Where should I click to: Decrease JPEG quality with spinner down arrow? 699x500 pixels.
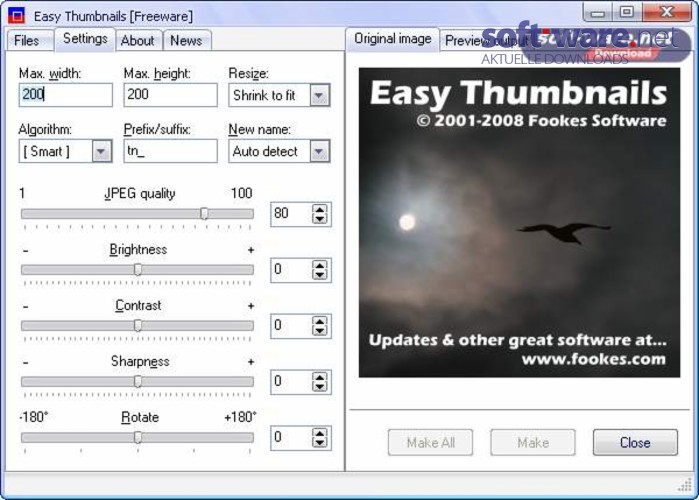(320, 219)
